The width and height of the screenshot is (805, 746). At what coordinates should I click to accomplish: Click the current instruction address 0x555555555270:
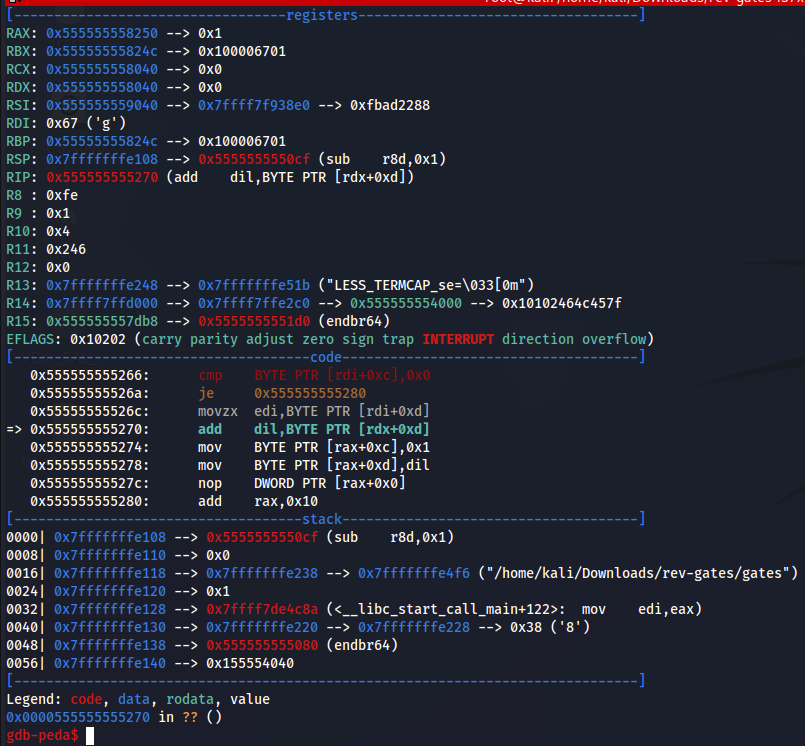[89, 429]
